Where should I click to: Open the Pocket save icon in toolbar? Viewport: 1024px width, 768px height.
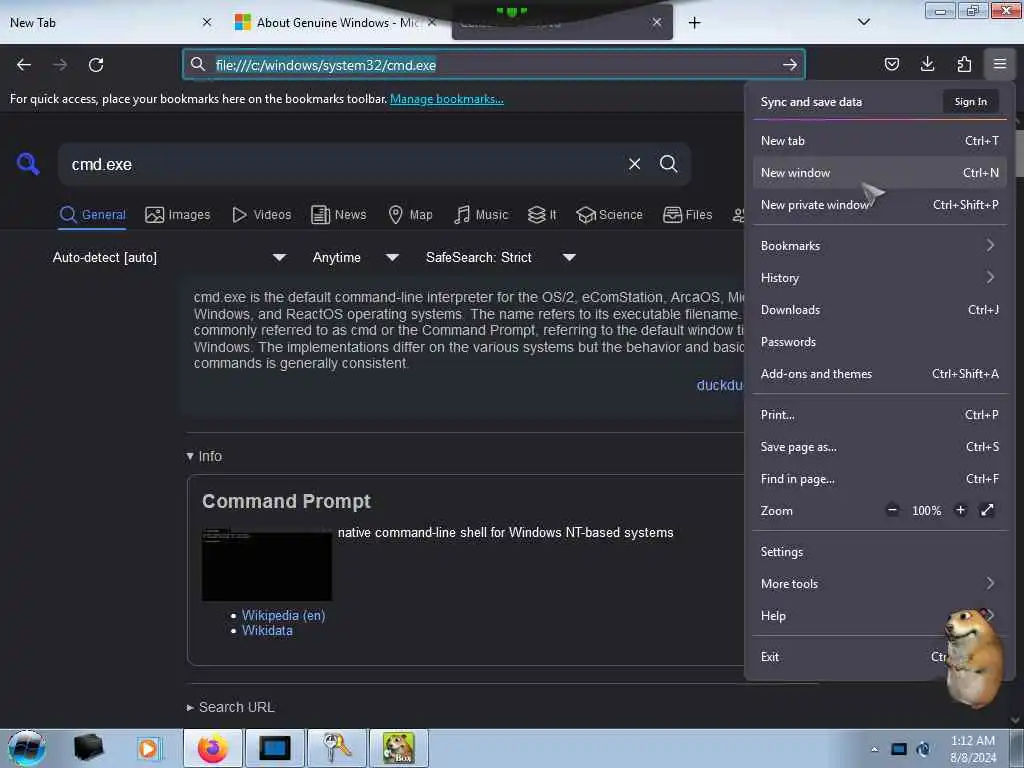(891, 64)
